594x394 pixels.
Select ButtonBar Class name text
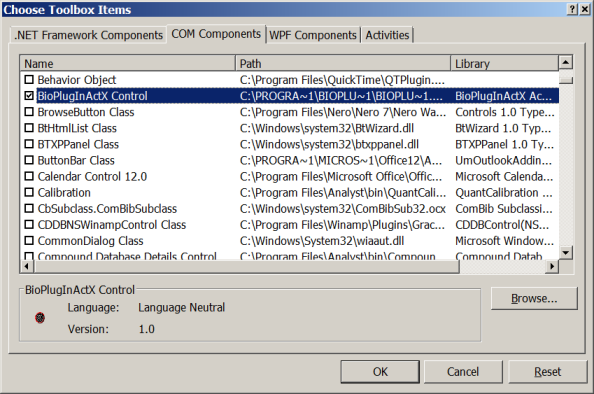click(x=76, y=160)
